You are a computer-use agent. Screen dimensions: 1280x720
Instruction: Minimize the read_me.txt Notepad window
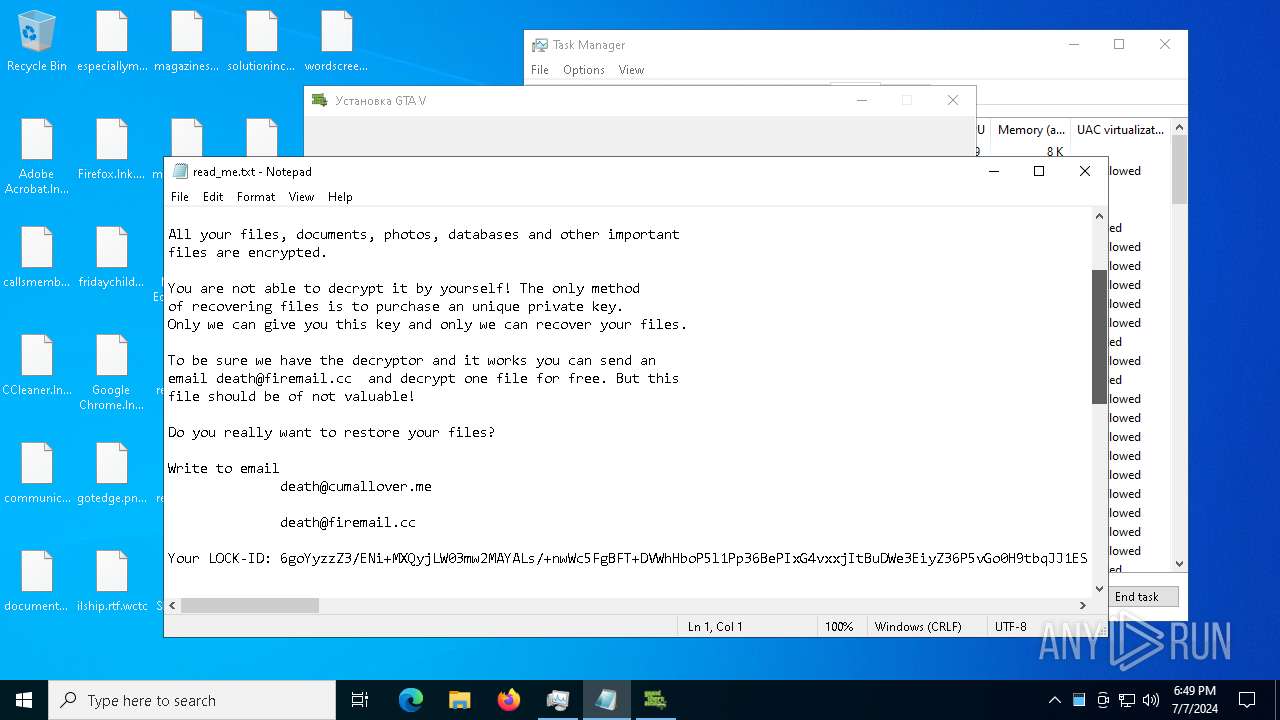993,171
